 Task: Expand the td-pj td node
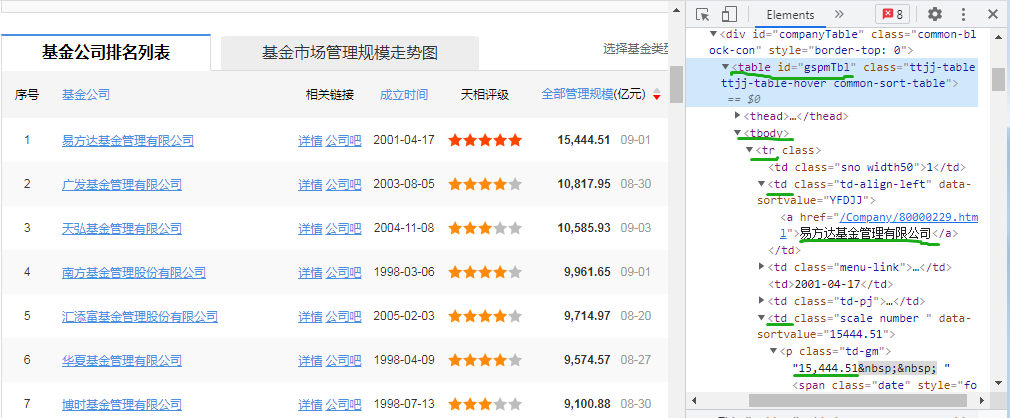[x=762, y=300]
